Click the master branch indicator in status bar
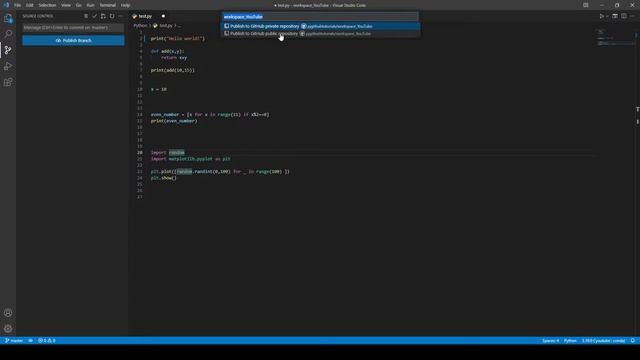 pos(14,340)
